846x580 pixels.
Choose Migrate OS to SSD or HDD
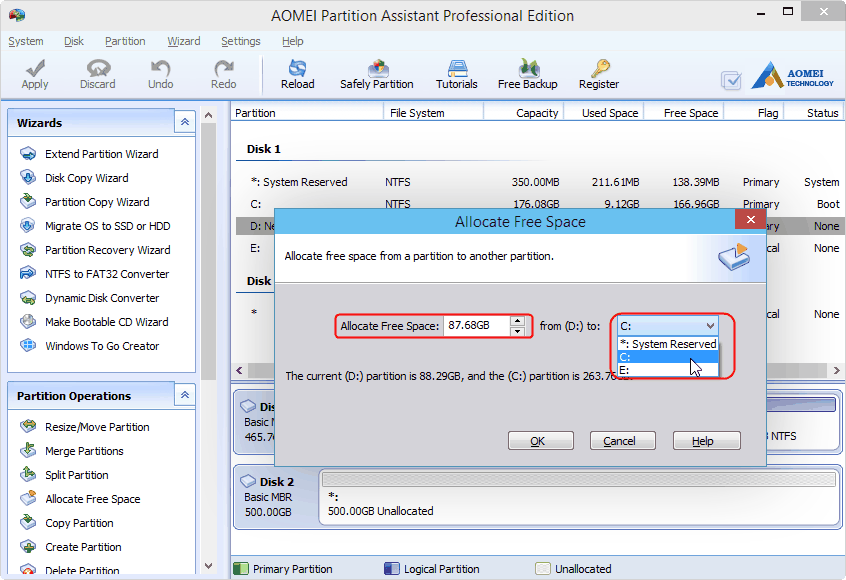tap(107, 226)
